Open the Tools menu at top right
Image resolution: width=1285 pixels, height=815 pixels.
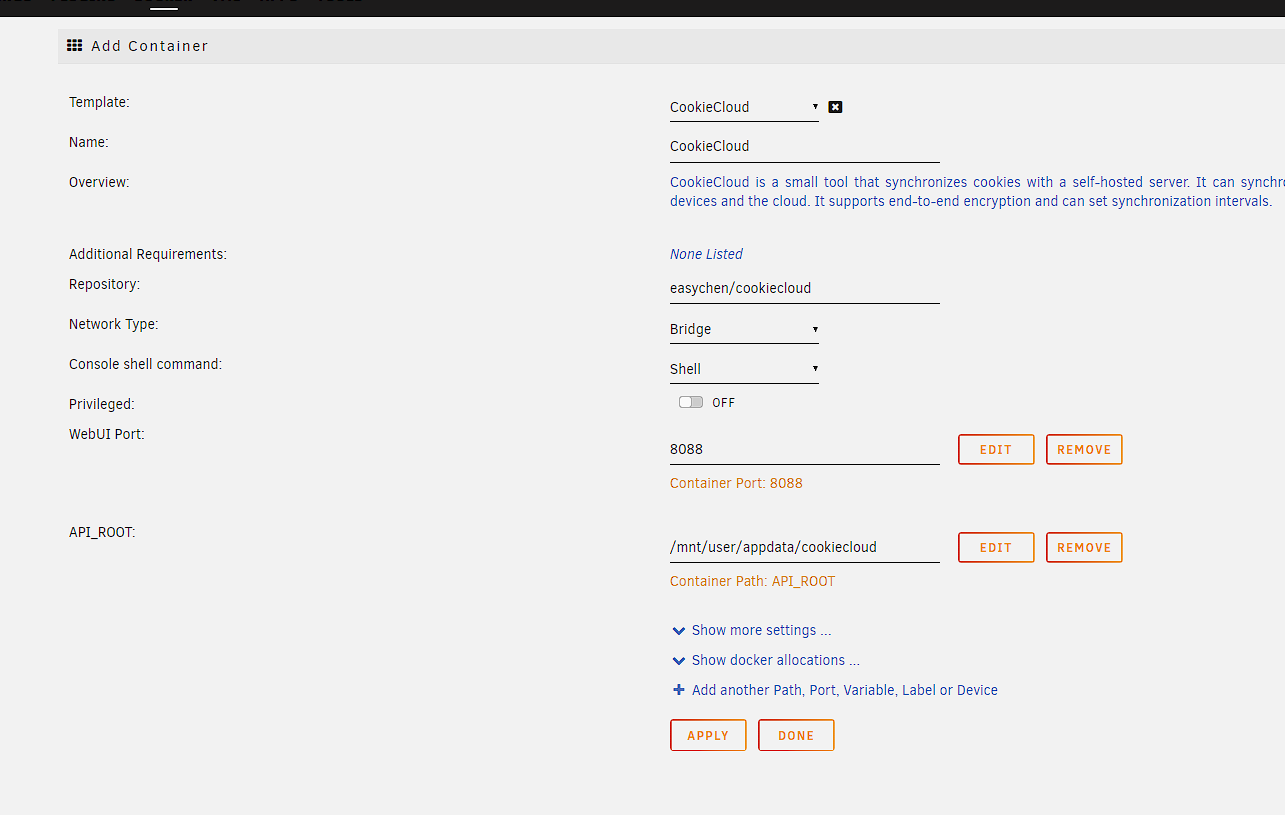[x=340, y=2]
